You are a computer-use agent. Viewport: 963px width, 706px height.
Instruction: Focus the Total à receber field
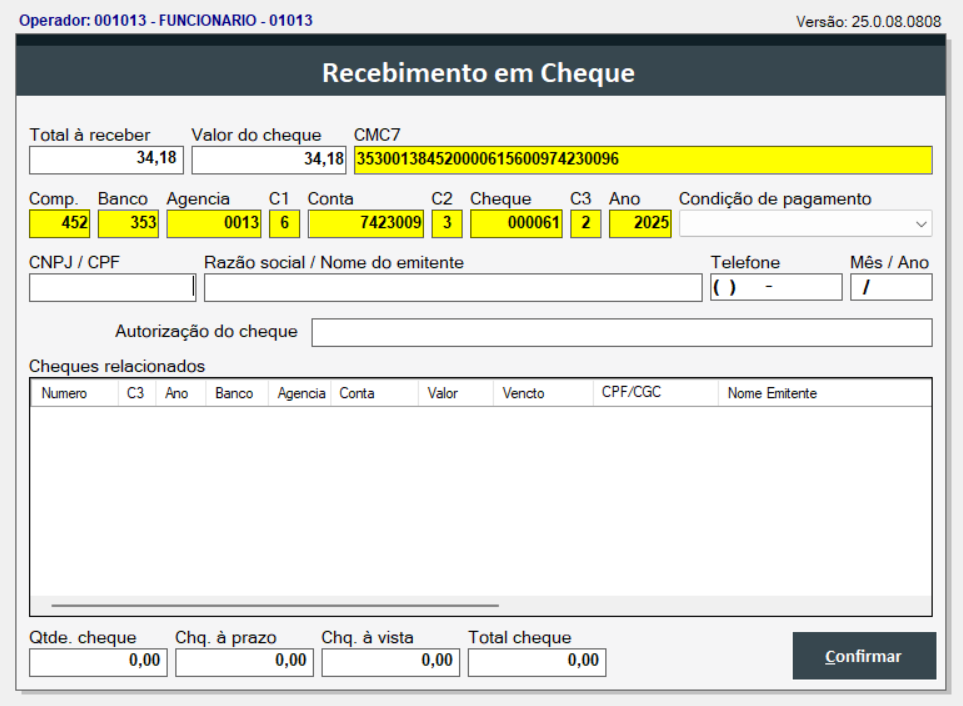coord(106,160)
